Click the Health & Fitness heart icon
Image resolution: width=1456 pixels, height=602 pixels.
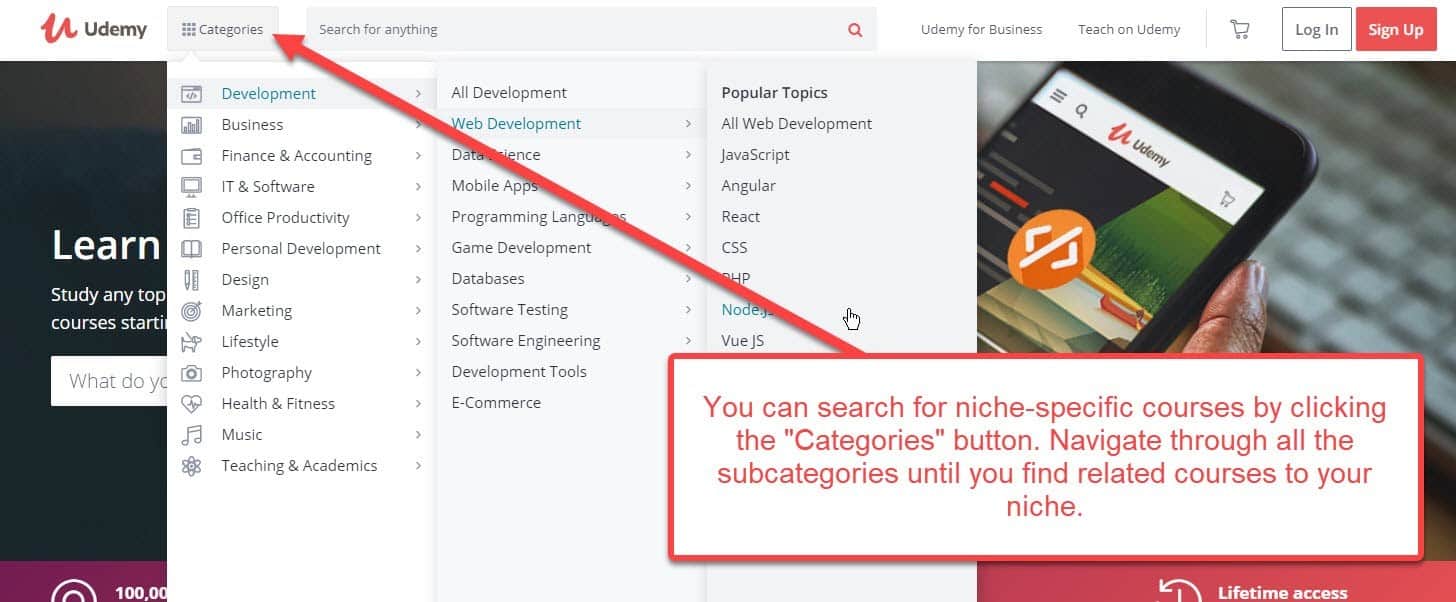(191, 403)
